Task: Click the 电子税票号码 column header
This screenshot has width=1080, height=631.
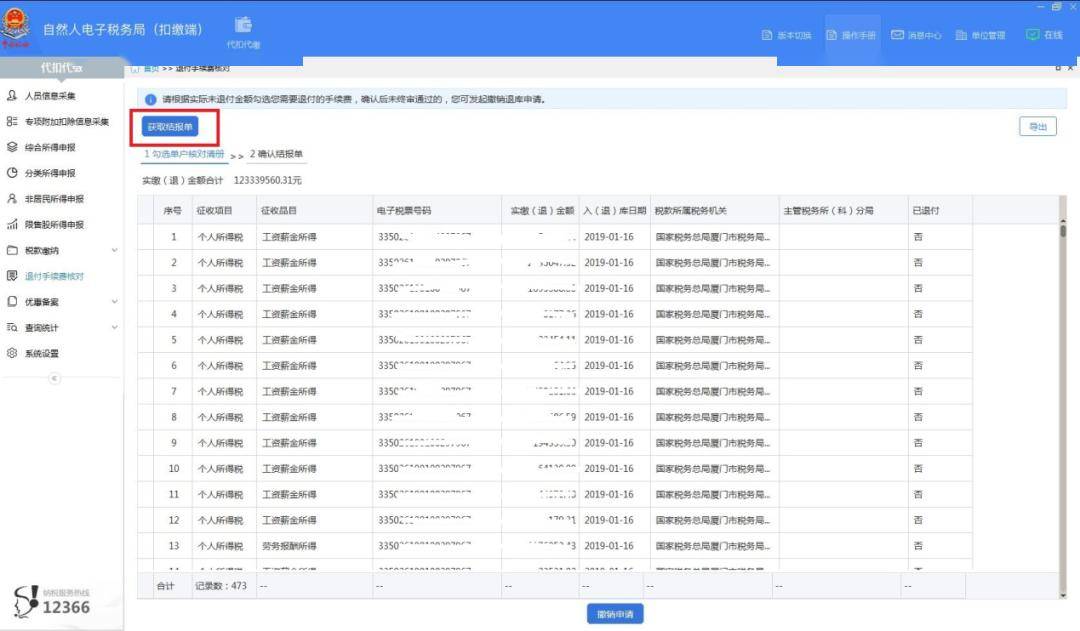Action: pos(437,211)
